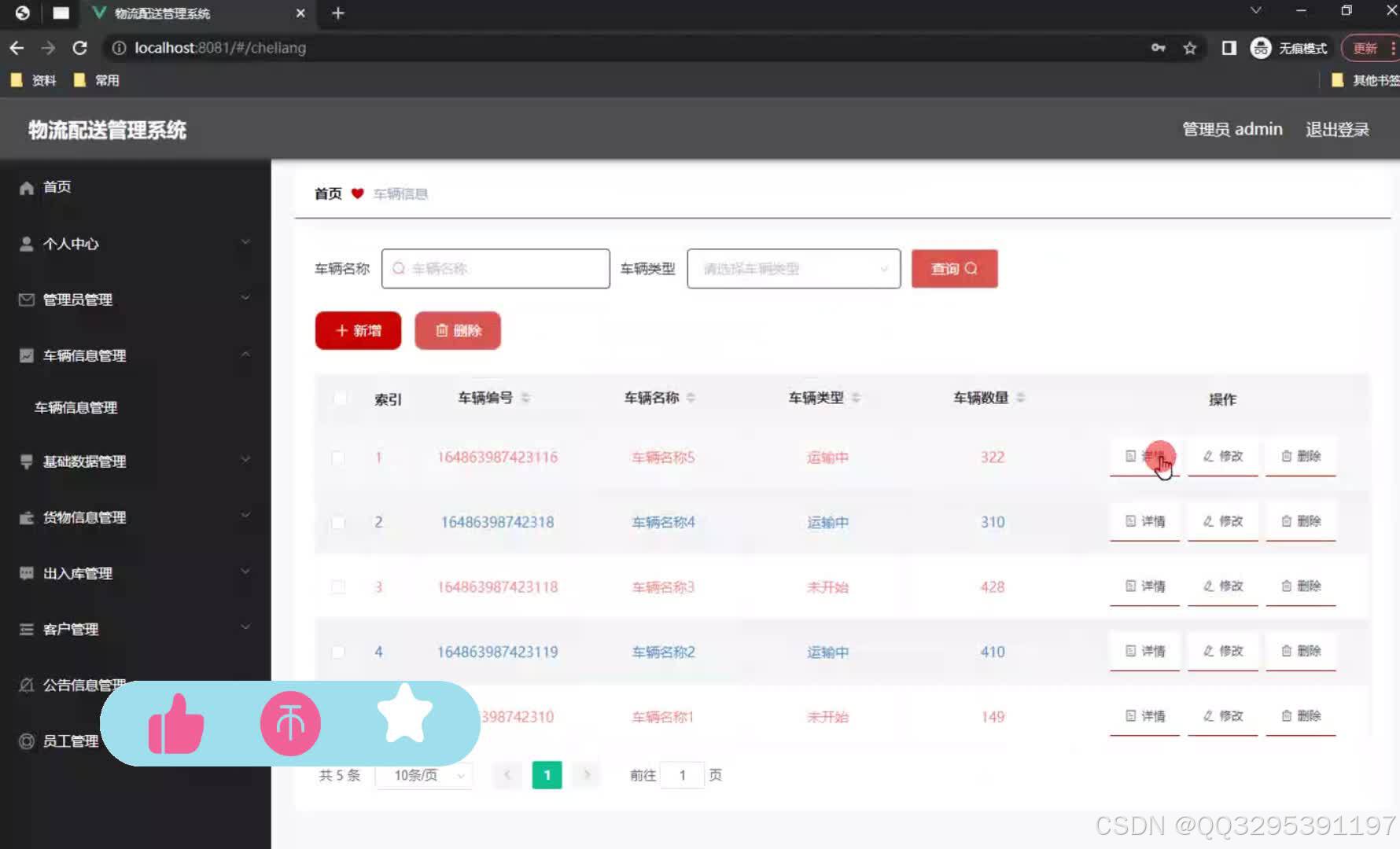Click the pink coin icon in overlay
Screen dimensions: 1400x849
tap(290, 724)
